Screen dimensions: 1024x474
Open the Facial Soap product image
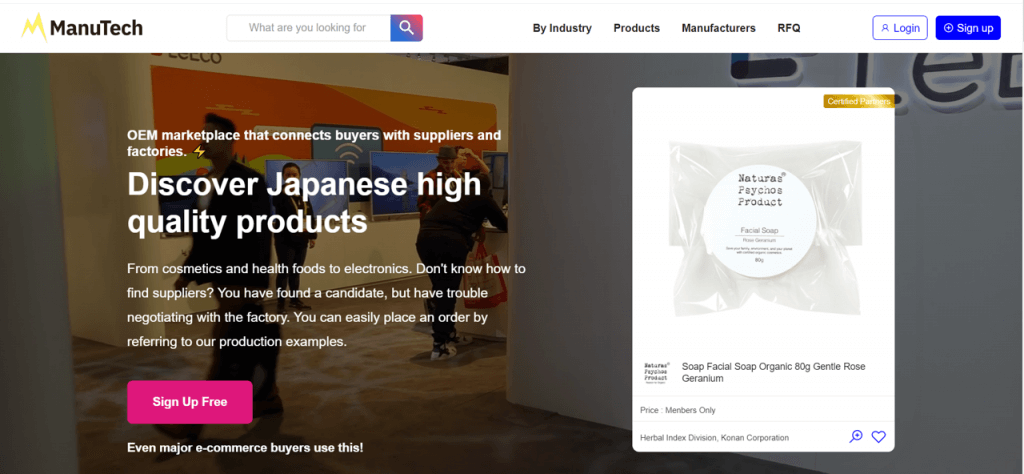[763, 225]
